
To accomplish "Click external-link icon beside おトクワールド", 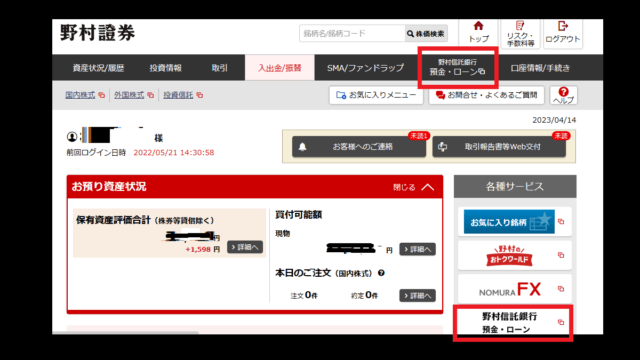I will (561, 255).
